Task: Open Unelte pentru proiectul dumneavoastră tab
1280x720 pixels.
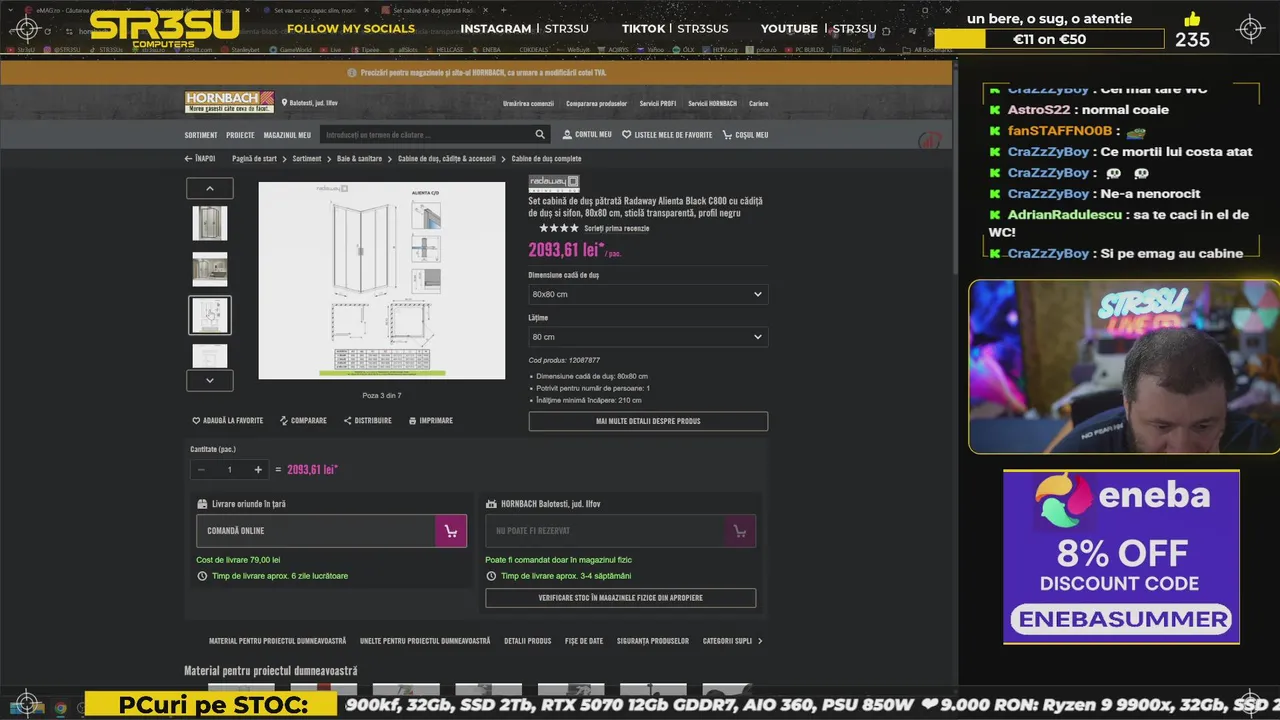Action: pos(425,641)
